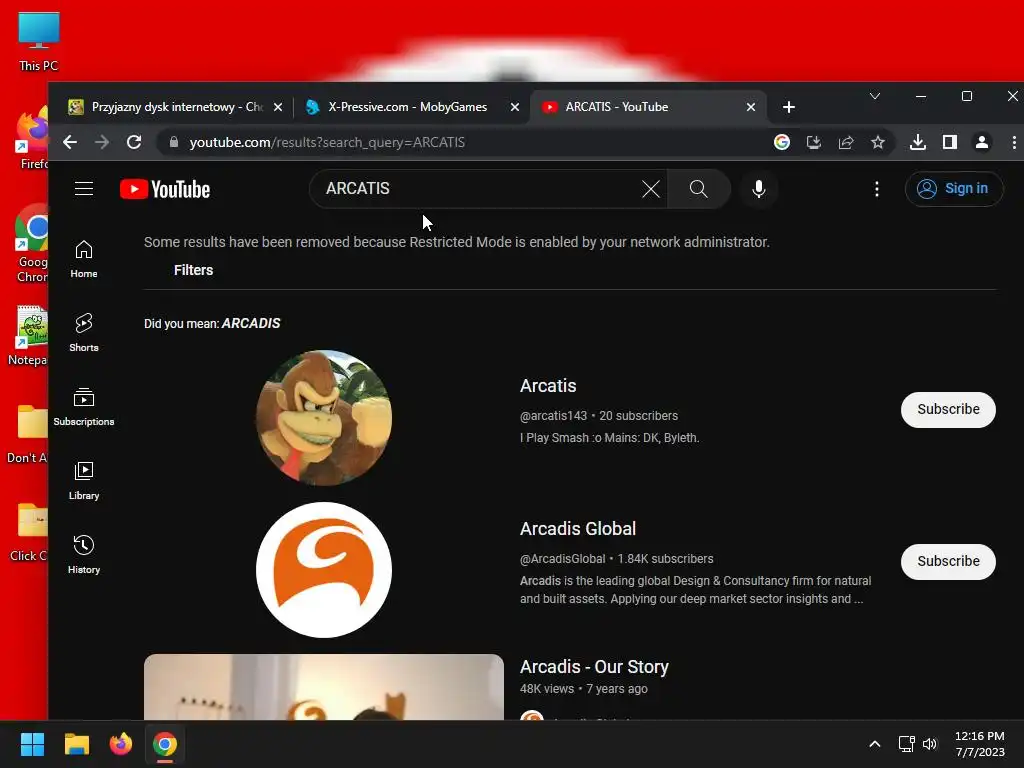
Task: Close the Przyjazny dysk internetowy tab
Action: [278, 107]
